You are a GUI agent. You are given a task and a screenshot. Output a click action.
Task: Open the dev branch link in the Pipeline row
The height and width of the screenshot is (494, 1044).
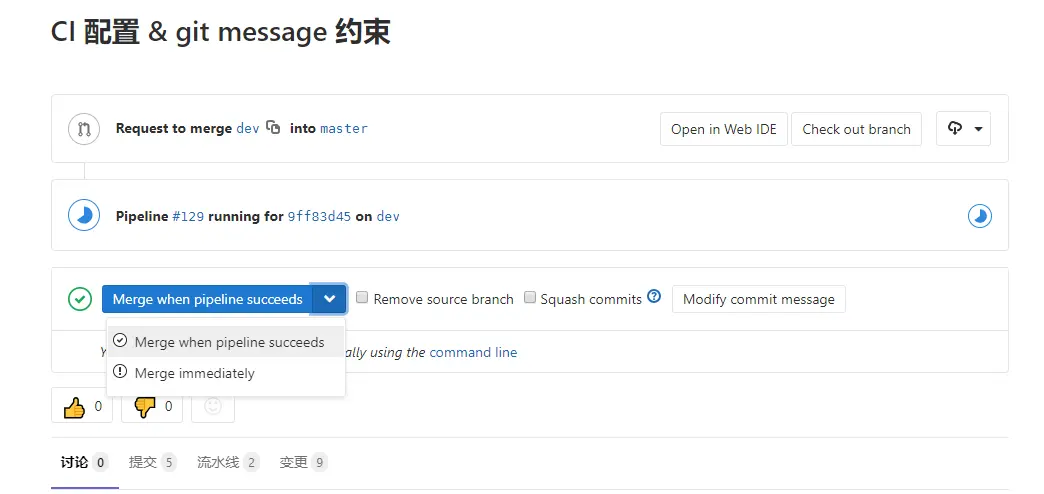coord(388,216)
